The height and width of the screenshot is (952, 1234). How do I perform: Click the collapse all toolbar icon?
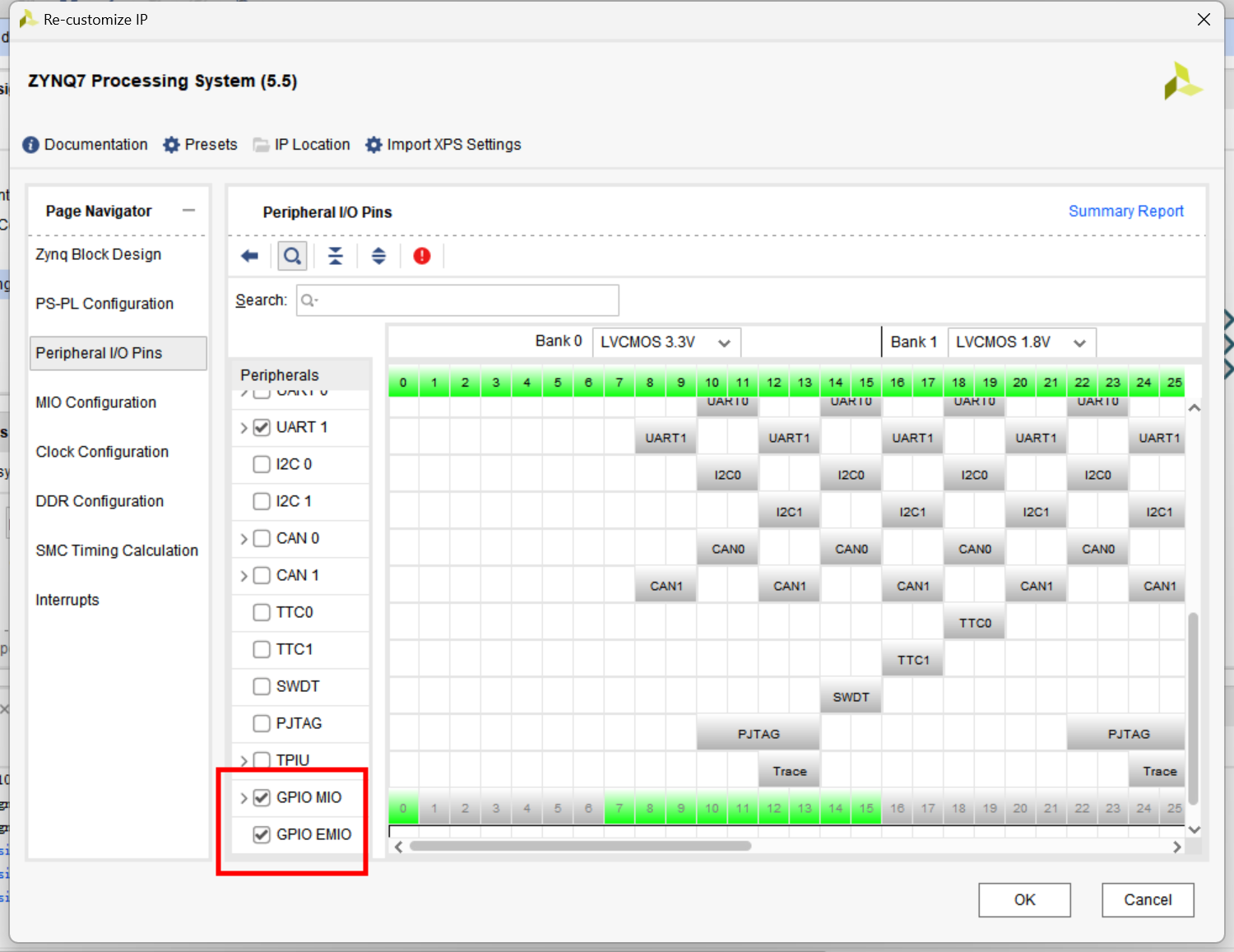pos(336,256)
